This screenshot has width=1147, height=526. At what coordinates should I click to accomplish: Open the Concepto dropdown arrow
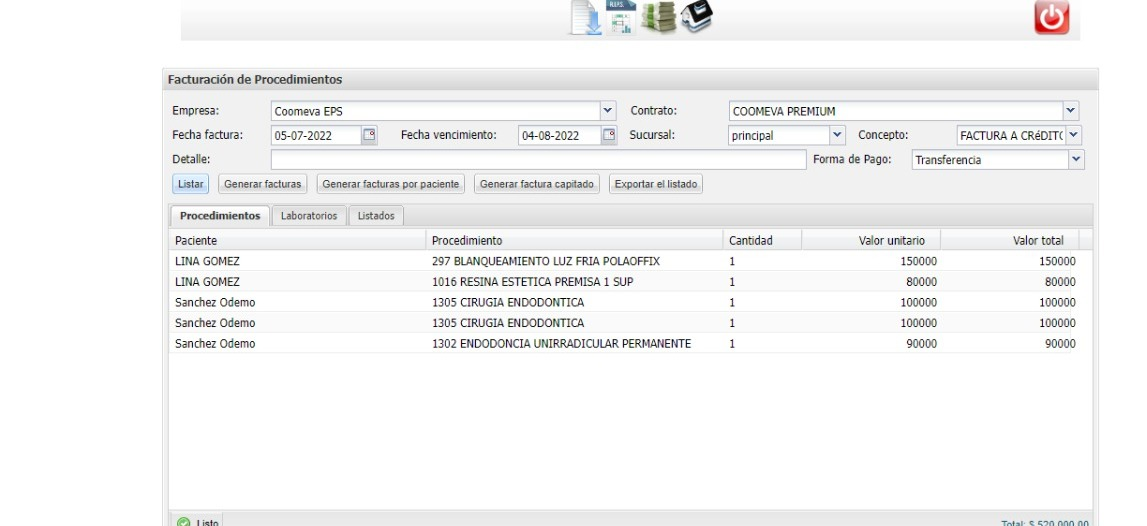pos(1073,135)
